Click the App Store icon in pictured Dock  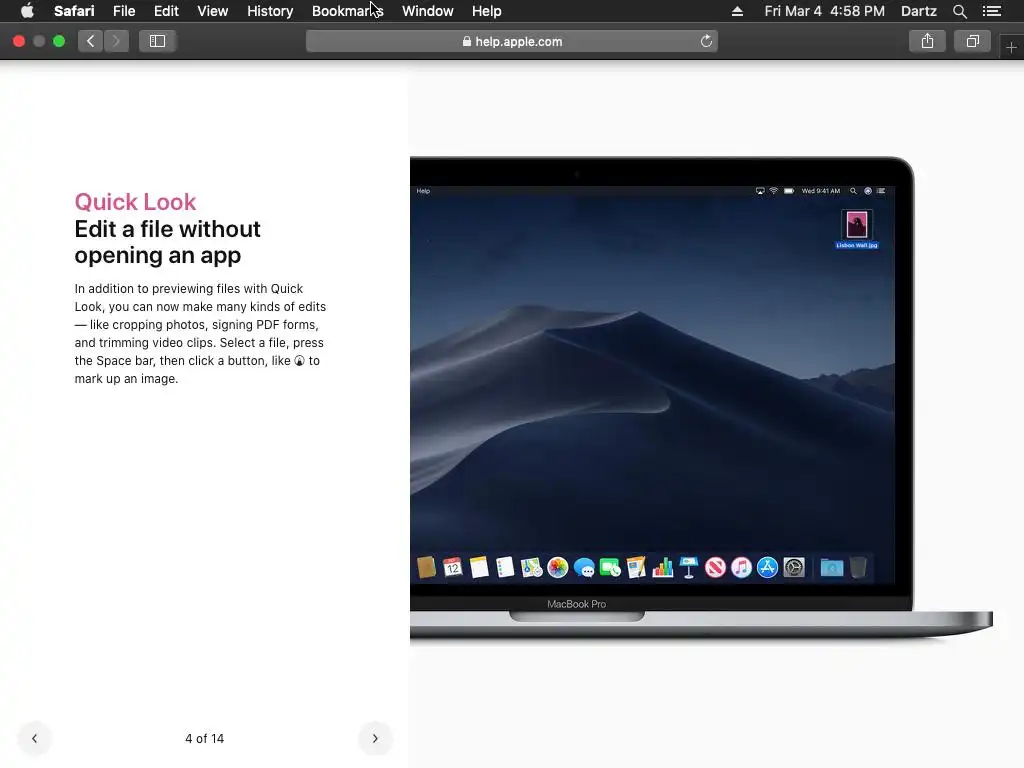(x=767, y=567)
